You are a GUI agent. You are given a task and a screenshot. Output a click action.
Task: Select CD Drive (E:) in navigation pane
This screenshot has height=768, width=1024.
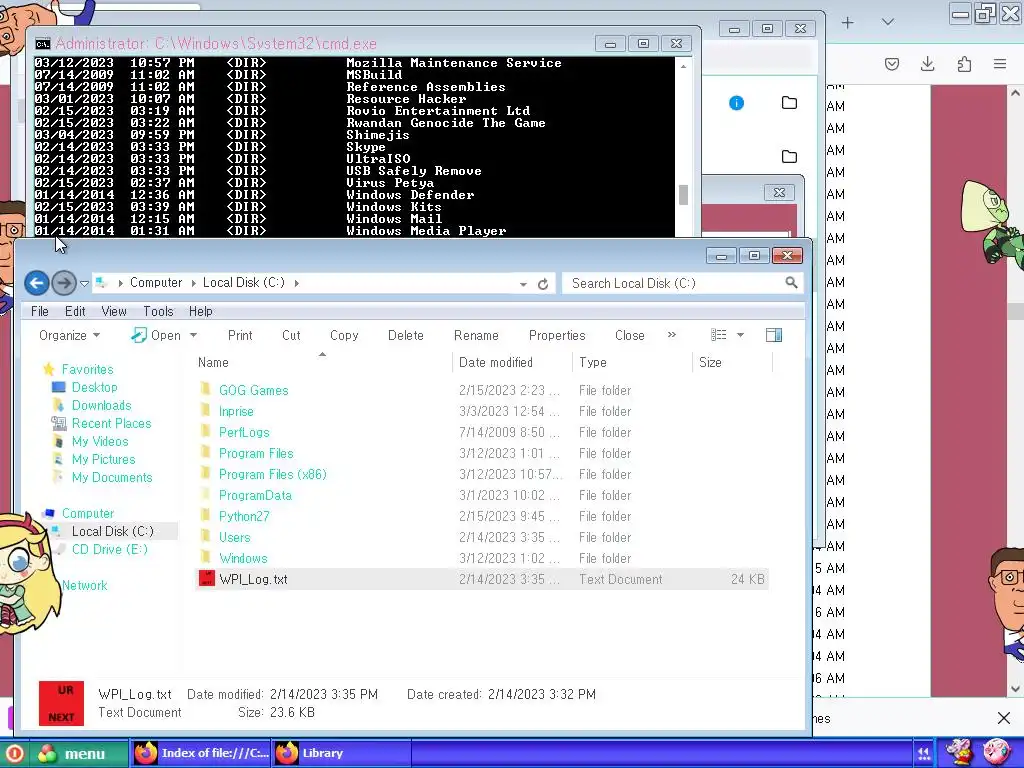(110, 549)
